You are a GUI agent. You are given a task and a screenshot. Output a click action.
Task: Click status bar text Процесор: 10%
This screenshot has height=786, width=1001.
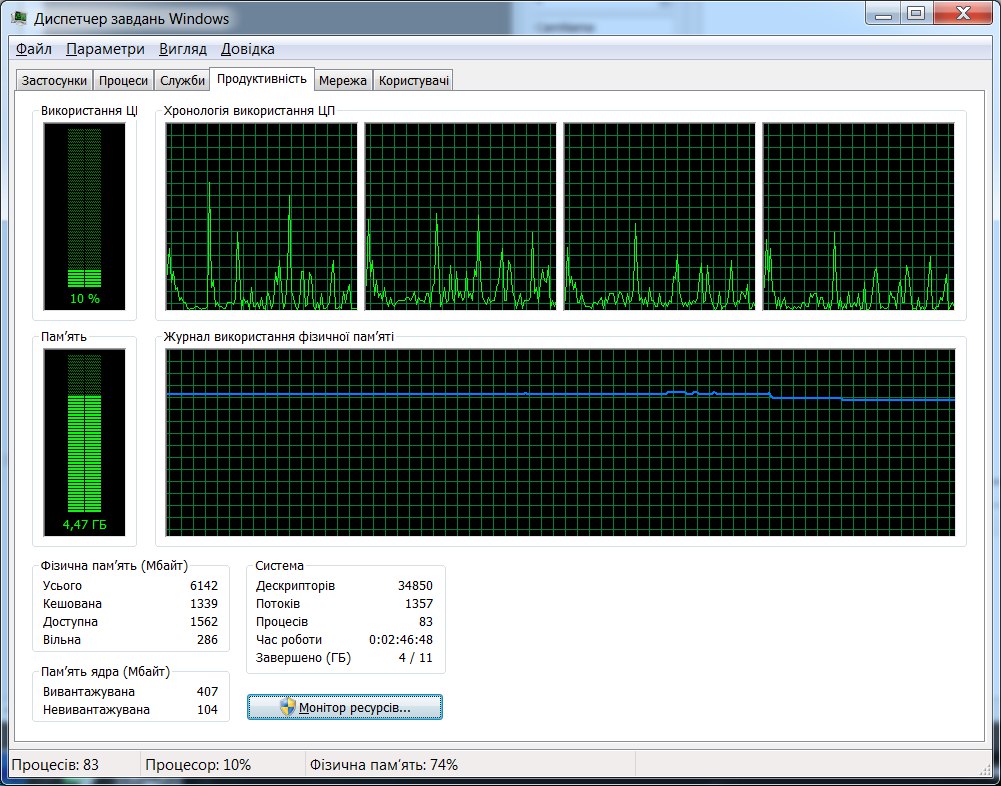[198, 764]
